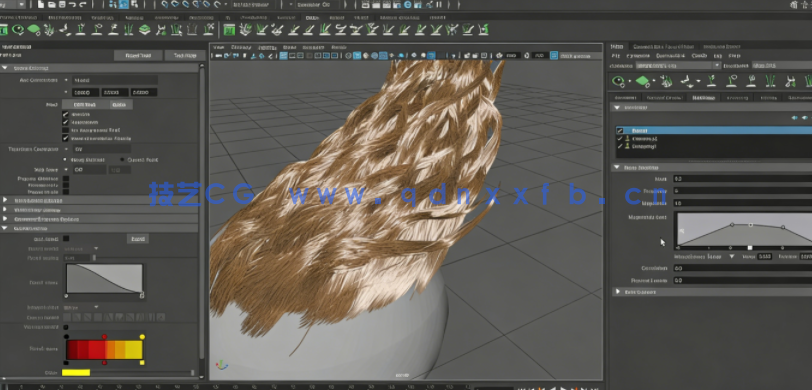Click the last blue highlighted icon in viewport toolbar
Screen dimensions: 812x390
(554, 55)
